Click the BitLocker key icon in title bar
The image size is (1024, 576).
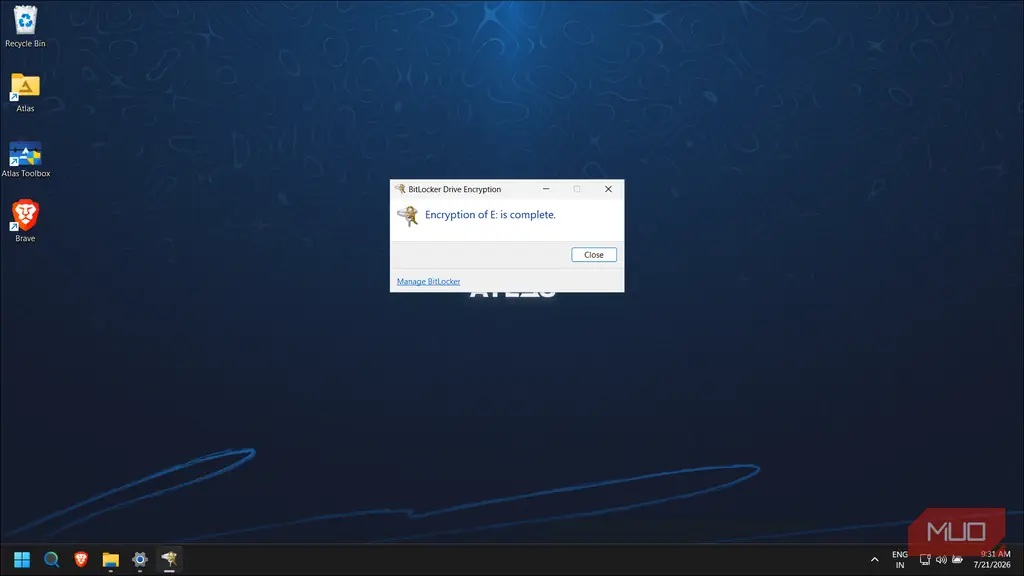[400, 189]
